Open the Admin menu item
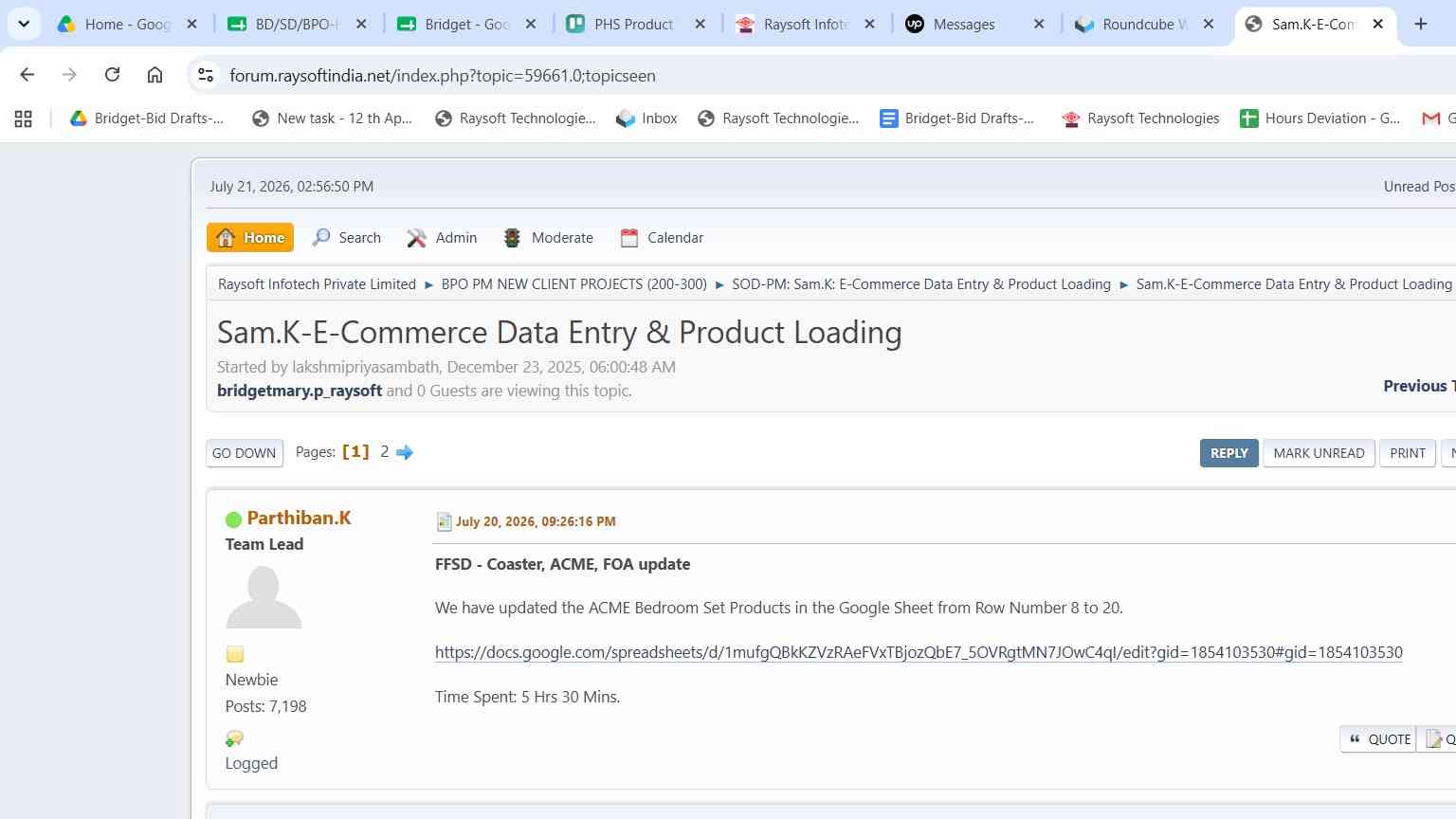Viewport: 1456px width, 819px height. tap(442, 238)
